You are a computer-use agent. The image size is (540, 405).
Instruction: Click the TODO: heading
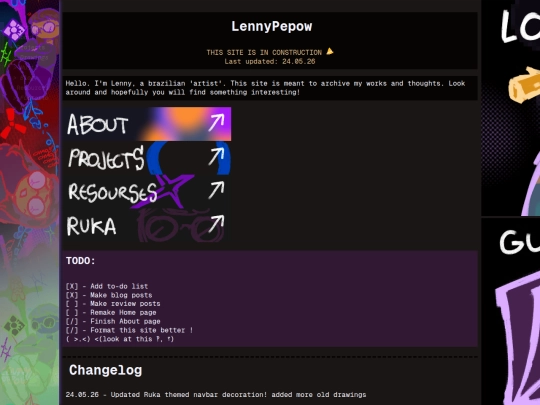81,261
